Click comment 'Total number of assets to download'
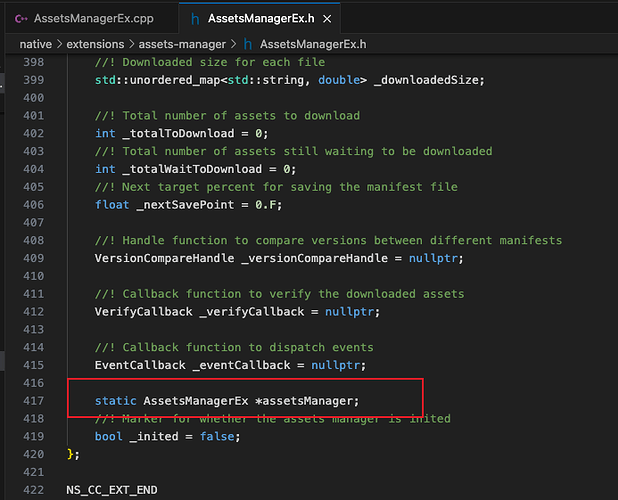 241,116
